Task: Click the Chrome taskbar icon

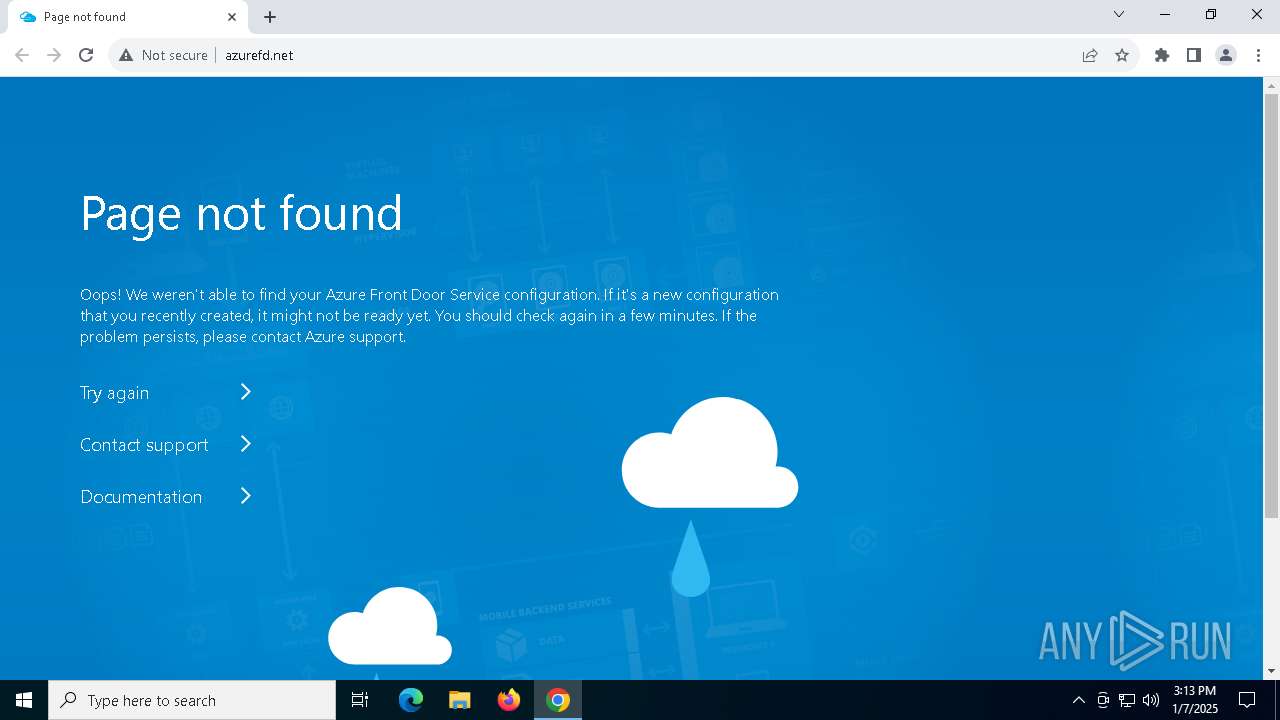Action: coord(558,700)
